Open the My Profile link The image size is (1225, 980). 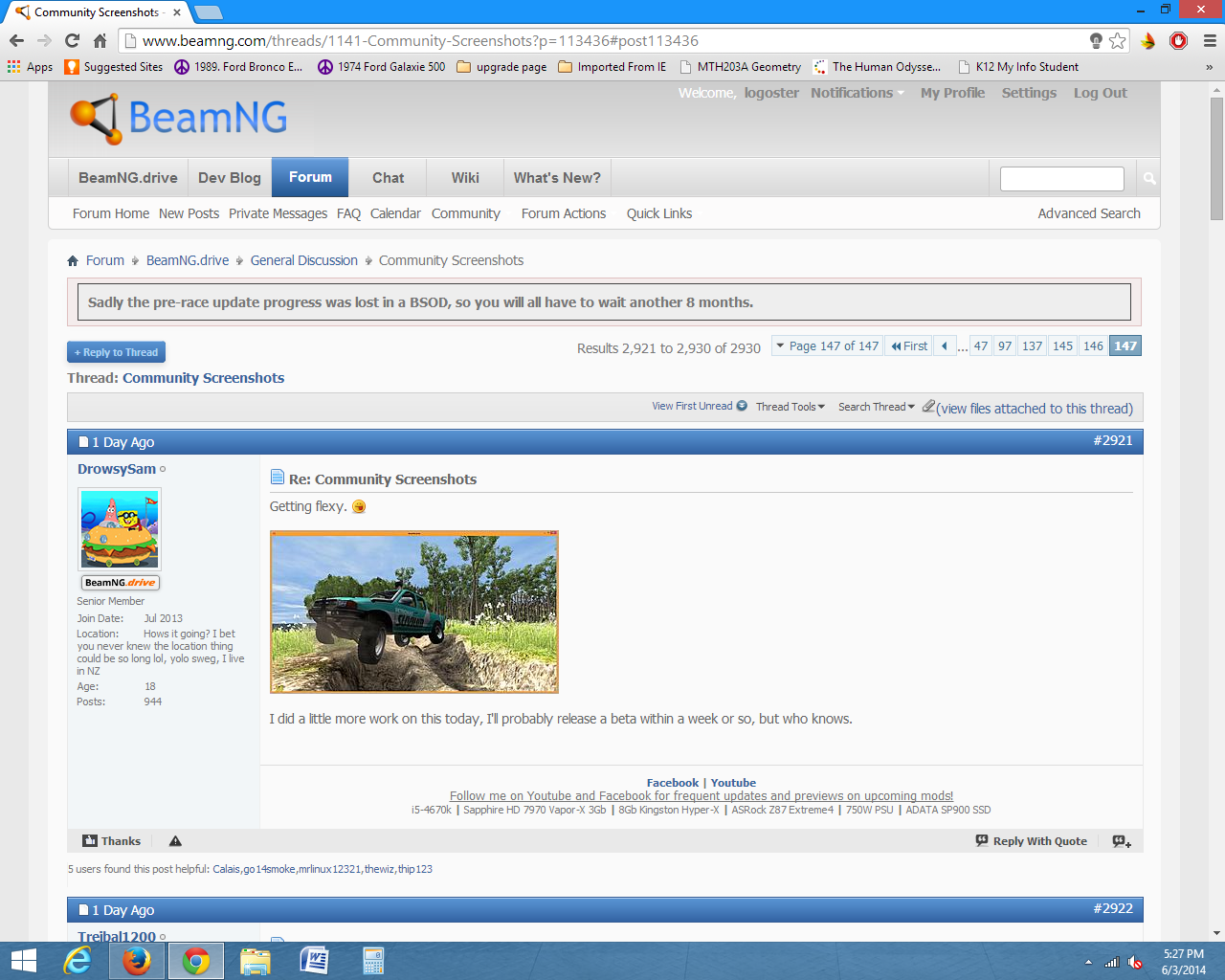952,93
